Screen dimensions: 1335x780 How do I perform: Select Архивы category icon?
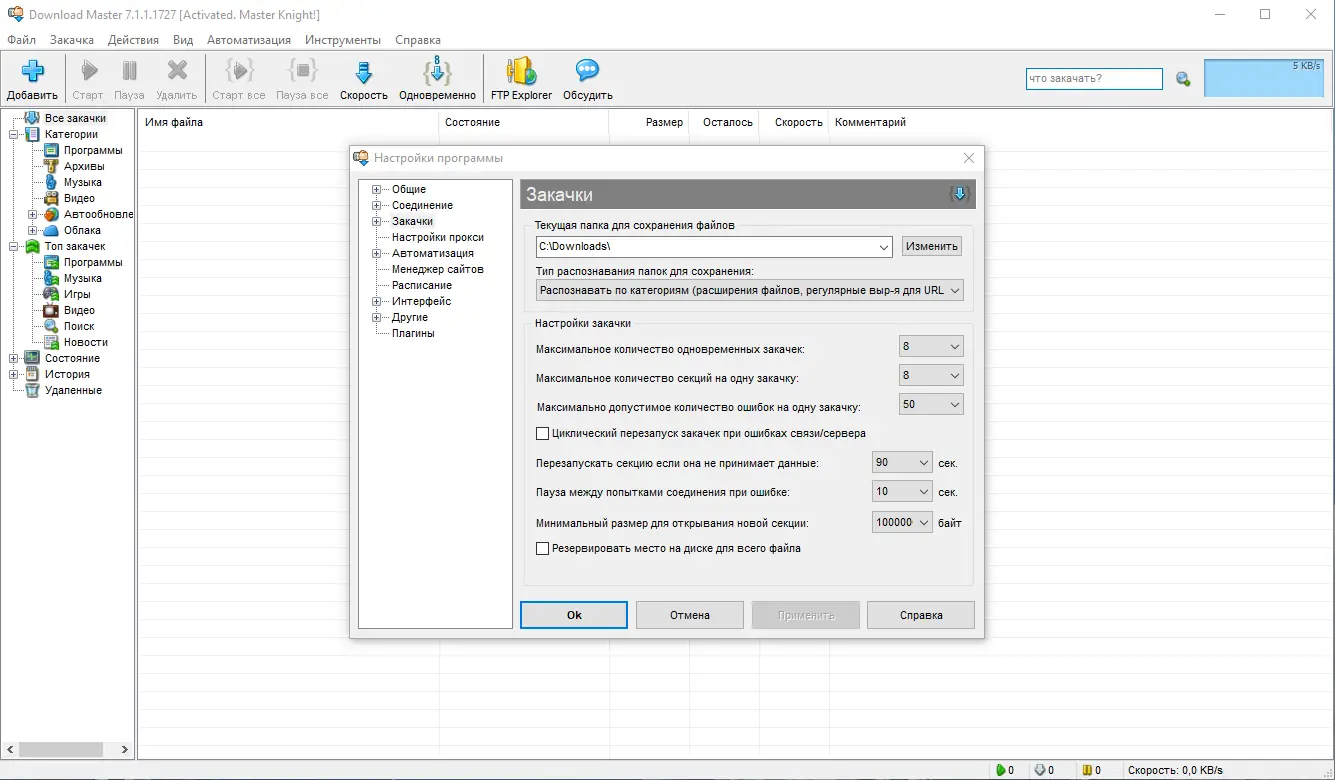52,166
